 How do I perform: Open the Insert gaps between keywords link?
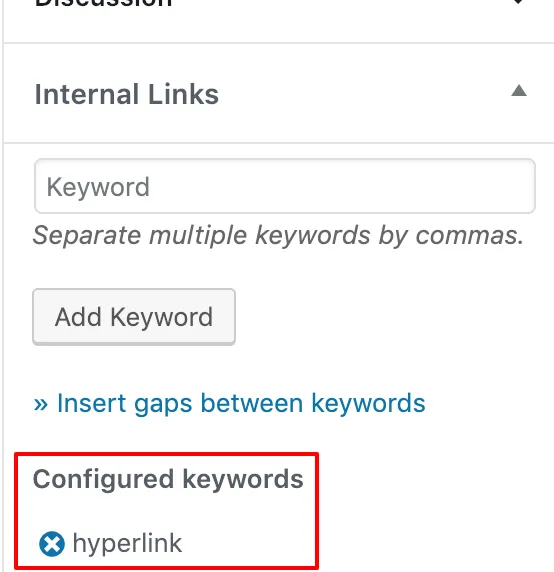click(x=229, y=403)
